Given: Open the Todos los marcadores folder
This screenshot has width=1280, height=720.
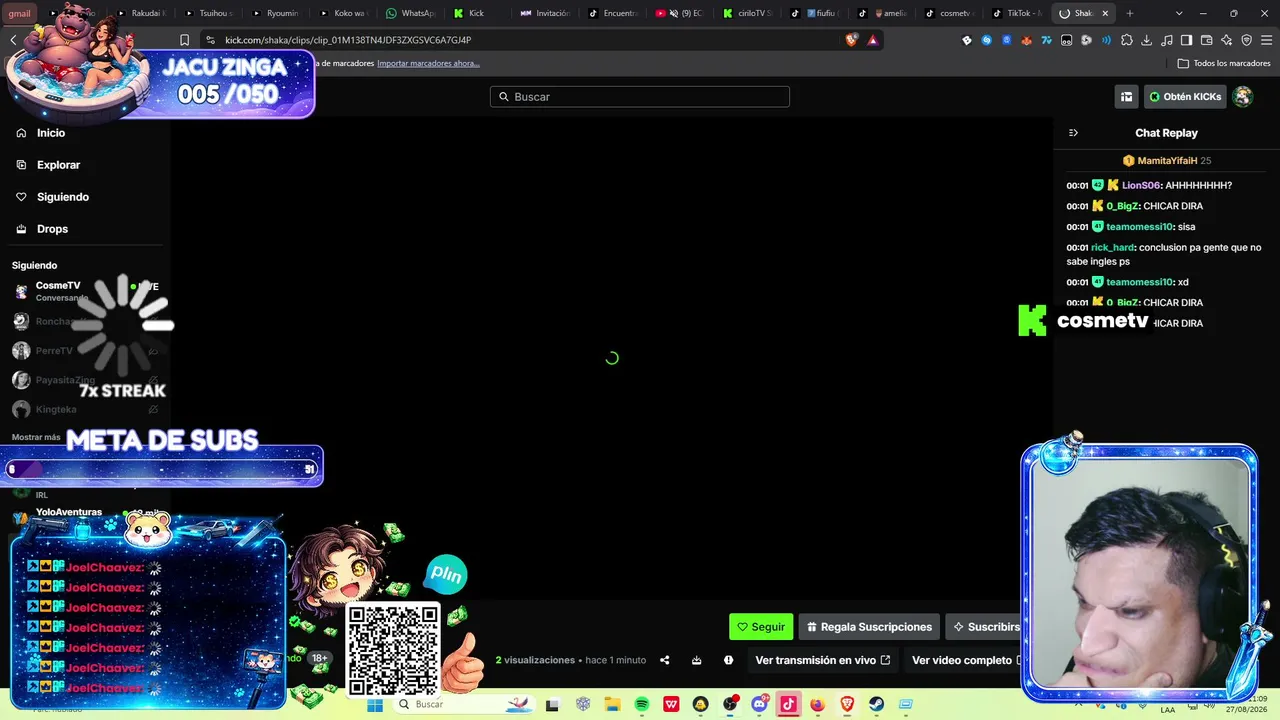Looking at the screenshot, I should click(x=1224, y=63).
